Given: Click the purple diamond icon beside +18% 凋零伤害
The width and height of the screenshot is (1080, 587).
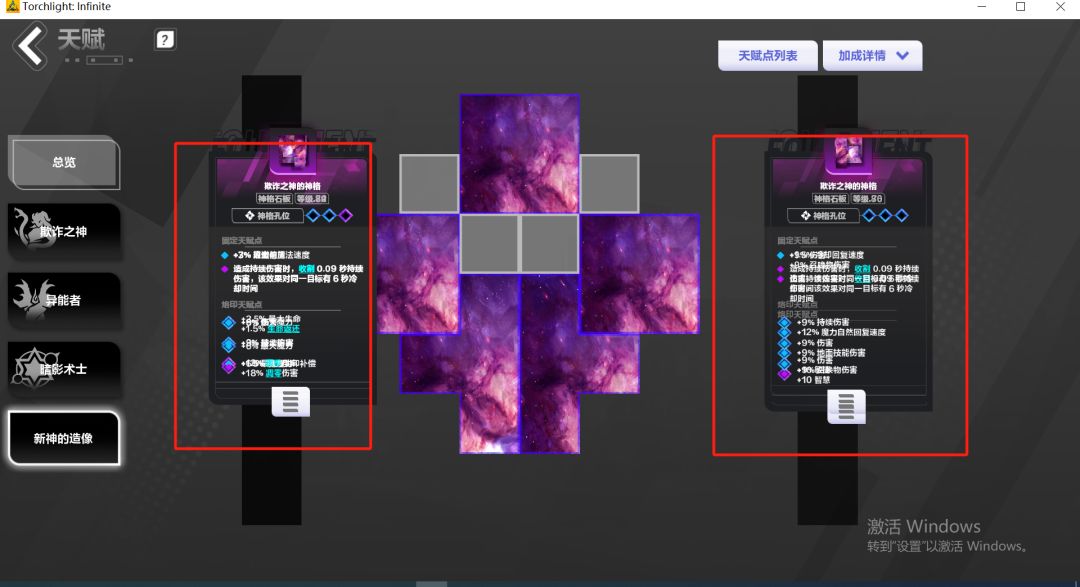Looking at the screenshot, I should (x=229, y=365).
